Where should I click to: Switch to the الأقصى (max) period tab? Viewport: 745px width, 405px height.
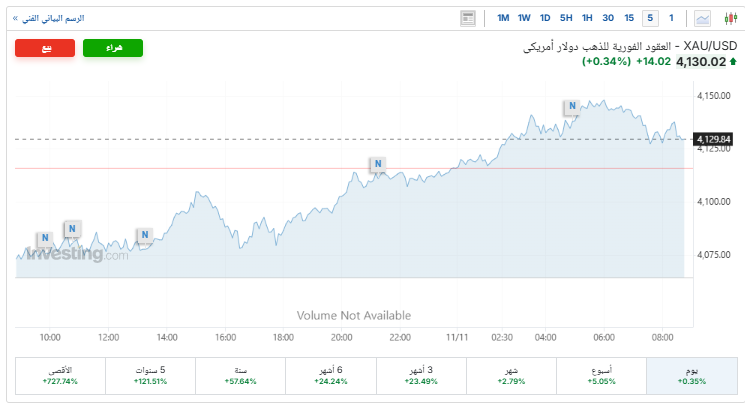coord(60,375)
